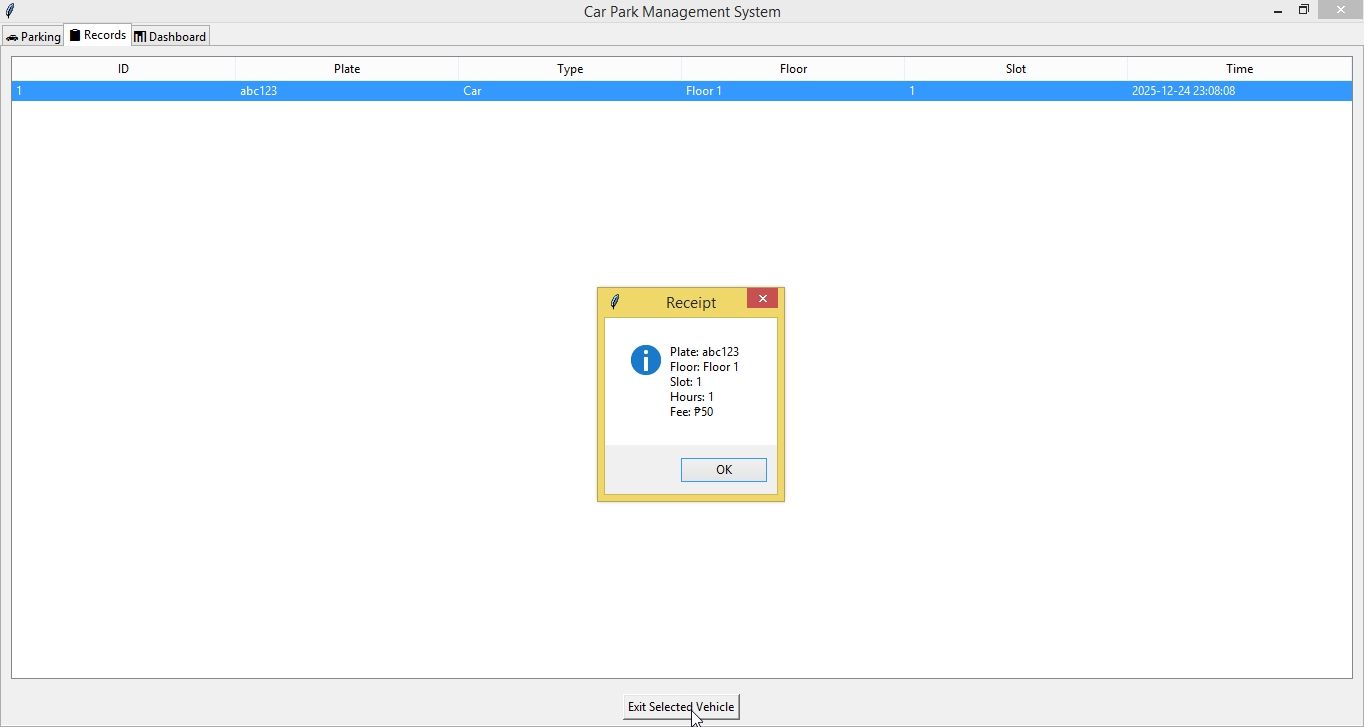Click the feather icon in main title bar
Screen dimensions: 1364x727
pyautogui.click(x=10, y=11)
